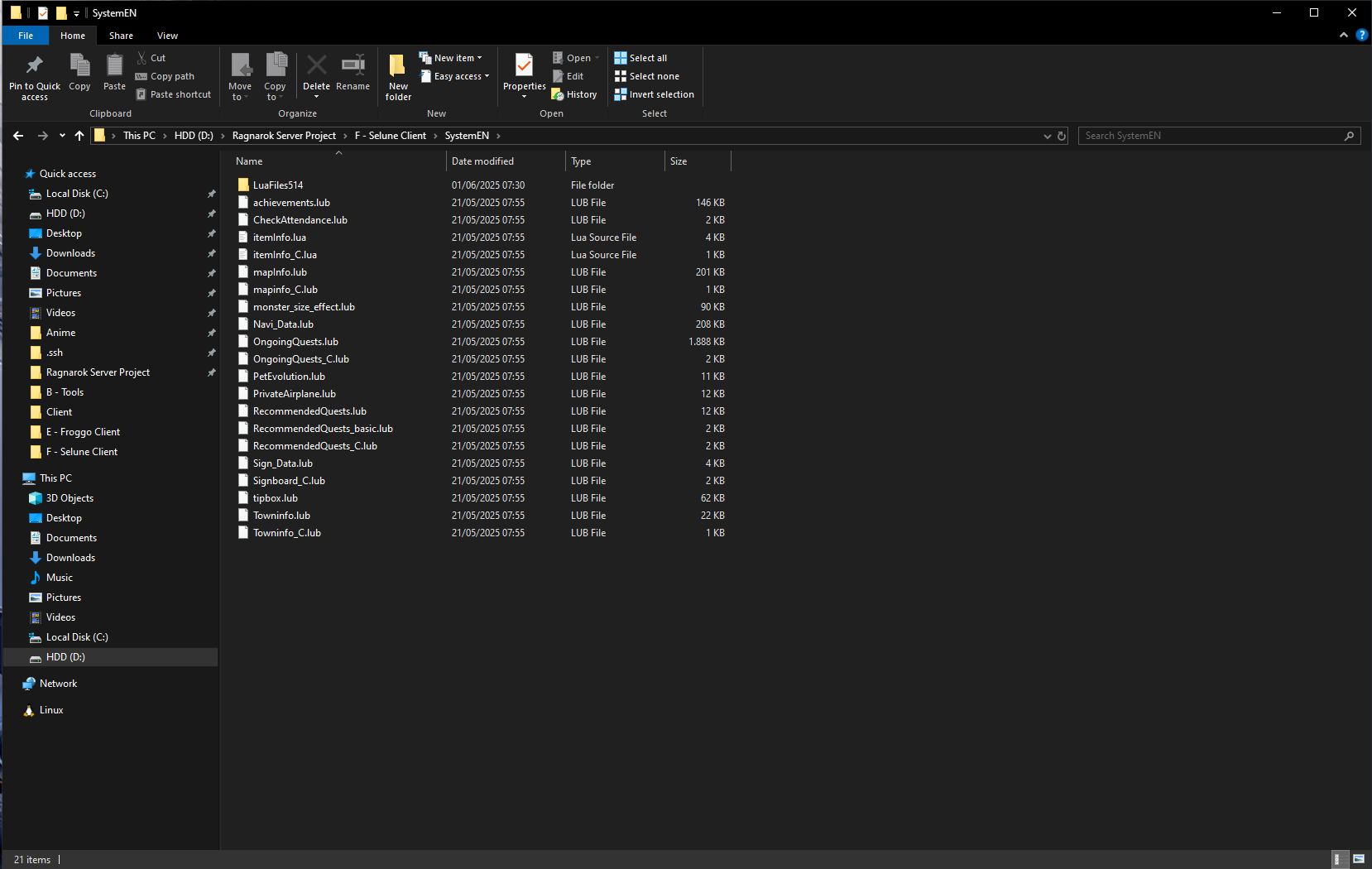Switch to large icons view in status bar
The image size is (1372, 869).
[x=1359, y=859]
